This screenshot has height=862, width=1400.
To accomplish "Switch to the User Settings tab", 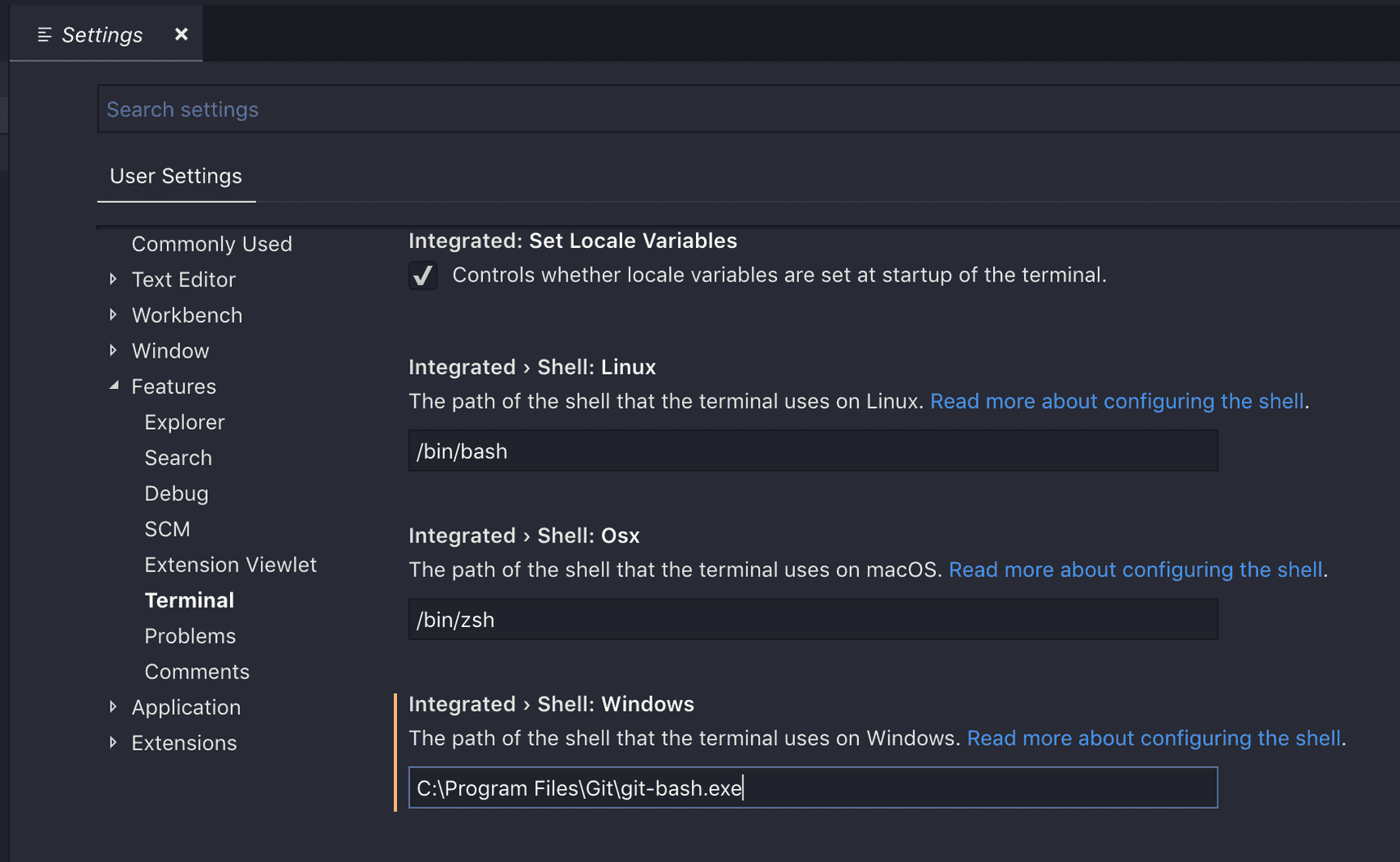I will (175, 176).
